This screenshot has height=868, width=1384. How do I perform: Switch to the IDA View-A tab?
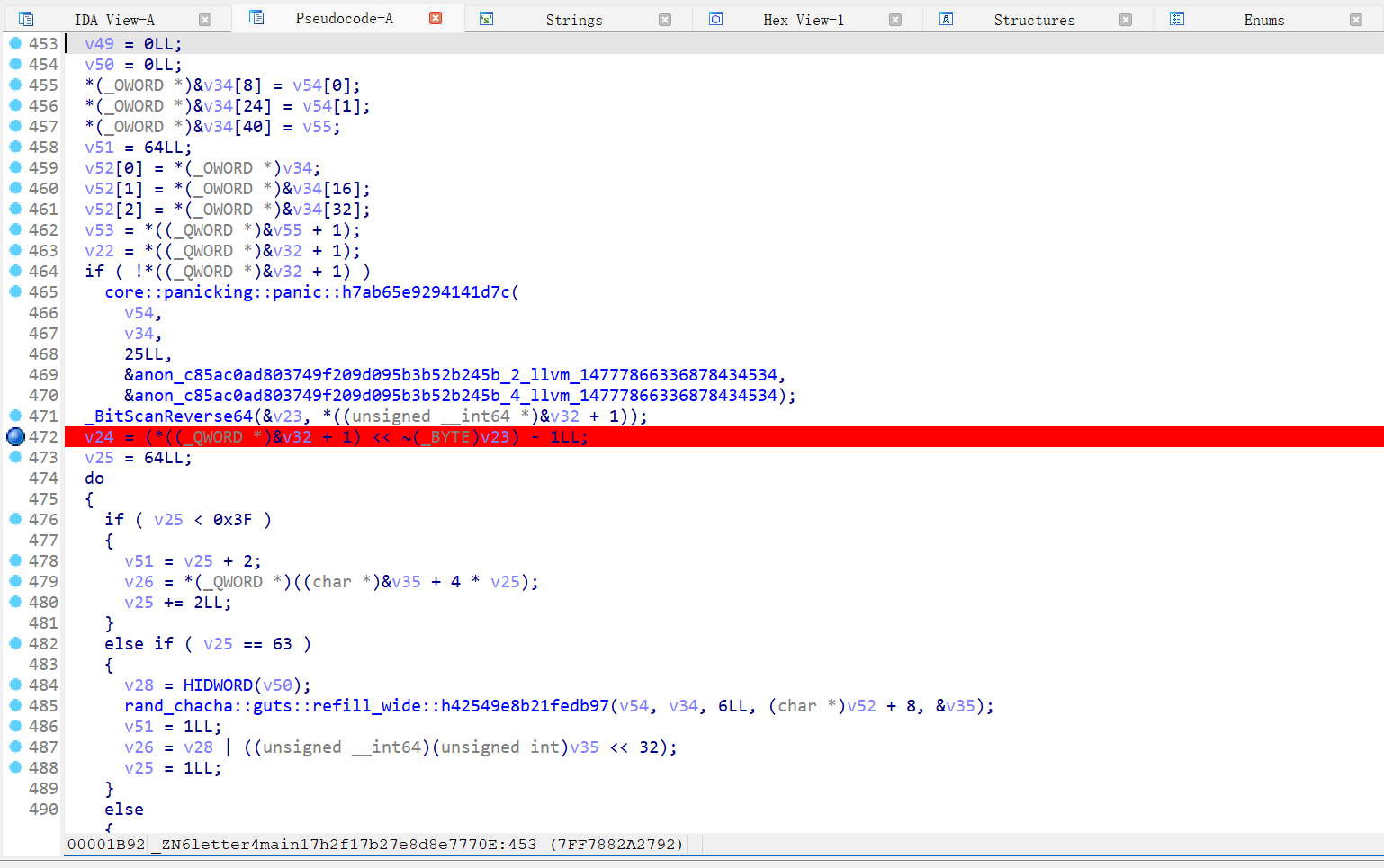114,20
